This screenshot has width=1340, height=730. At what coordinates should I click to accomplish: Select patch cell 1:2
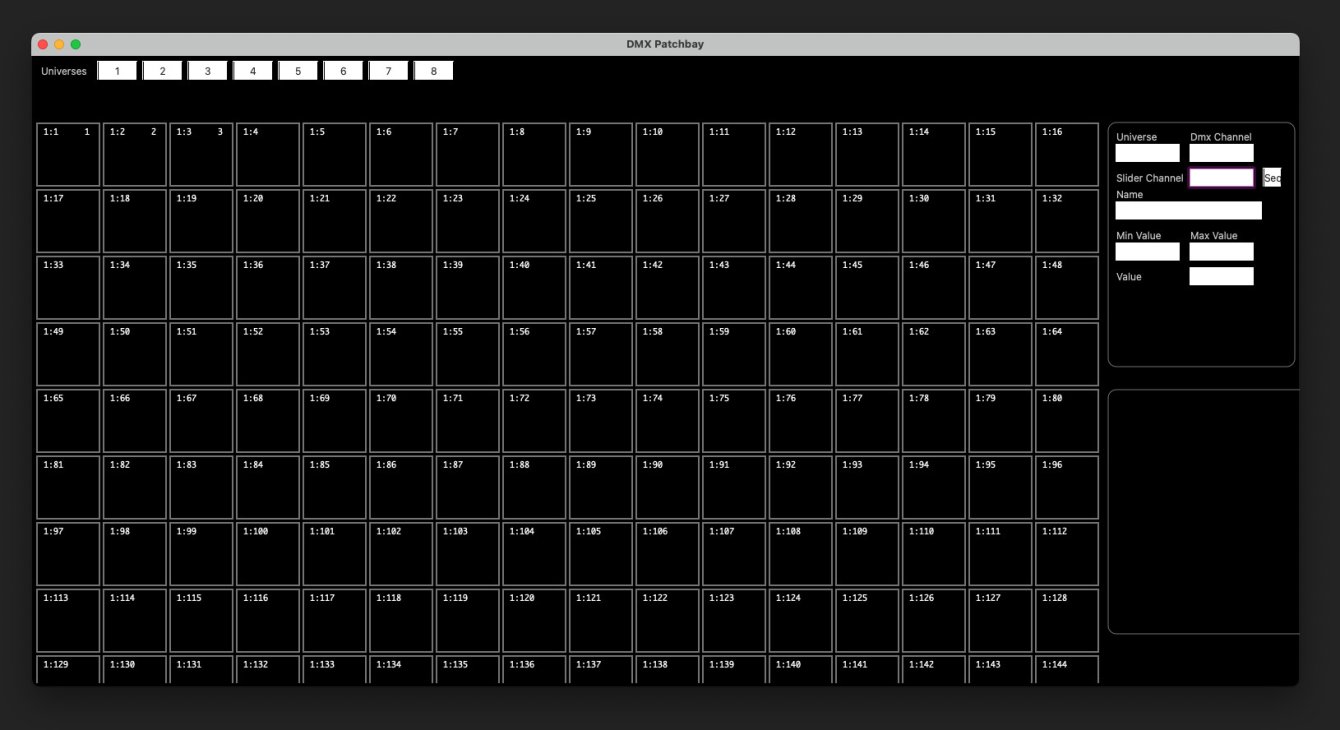[x=135, y=154]
